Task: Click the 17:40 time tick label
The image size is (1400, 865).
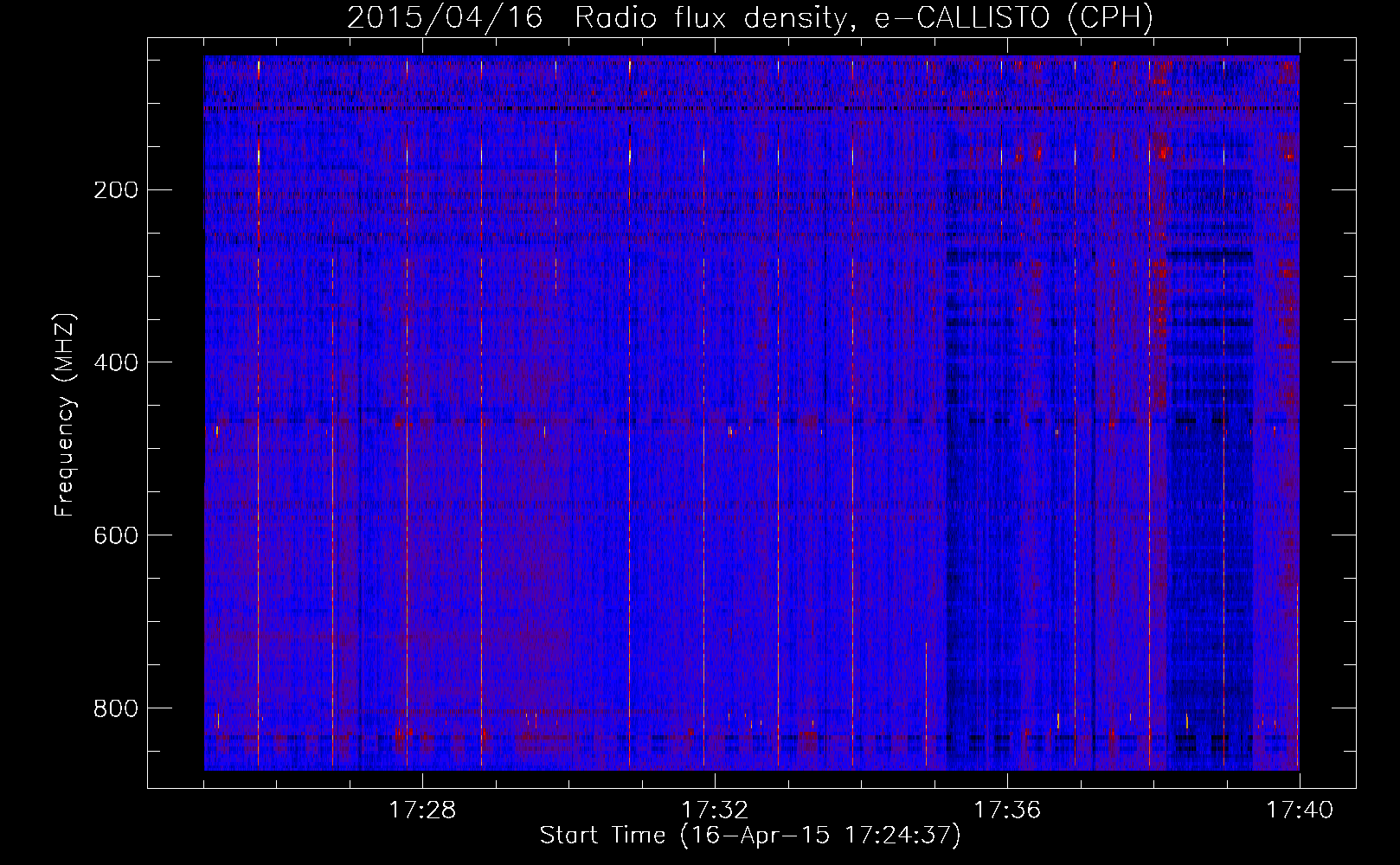Action: click(x=1300, y=811)
